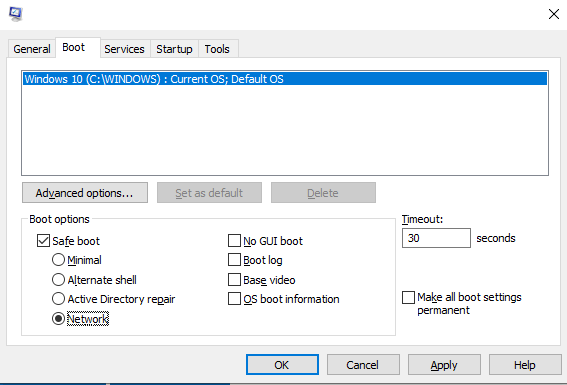The image size is (567, 385).
Task: Check Make all boot settings permanent
Action: coord(408,298)
